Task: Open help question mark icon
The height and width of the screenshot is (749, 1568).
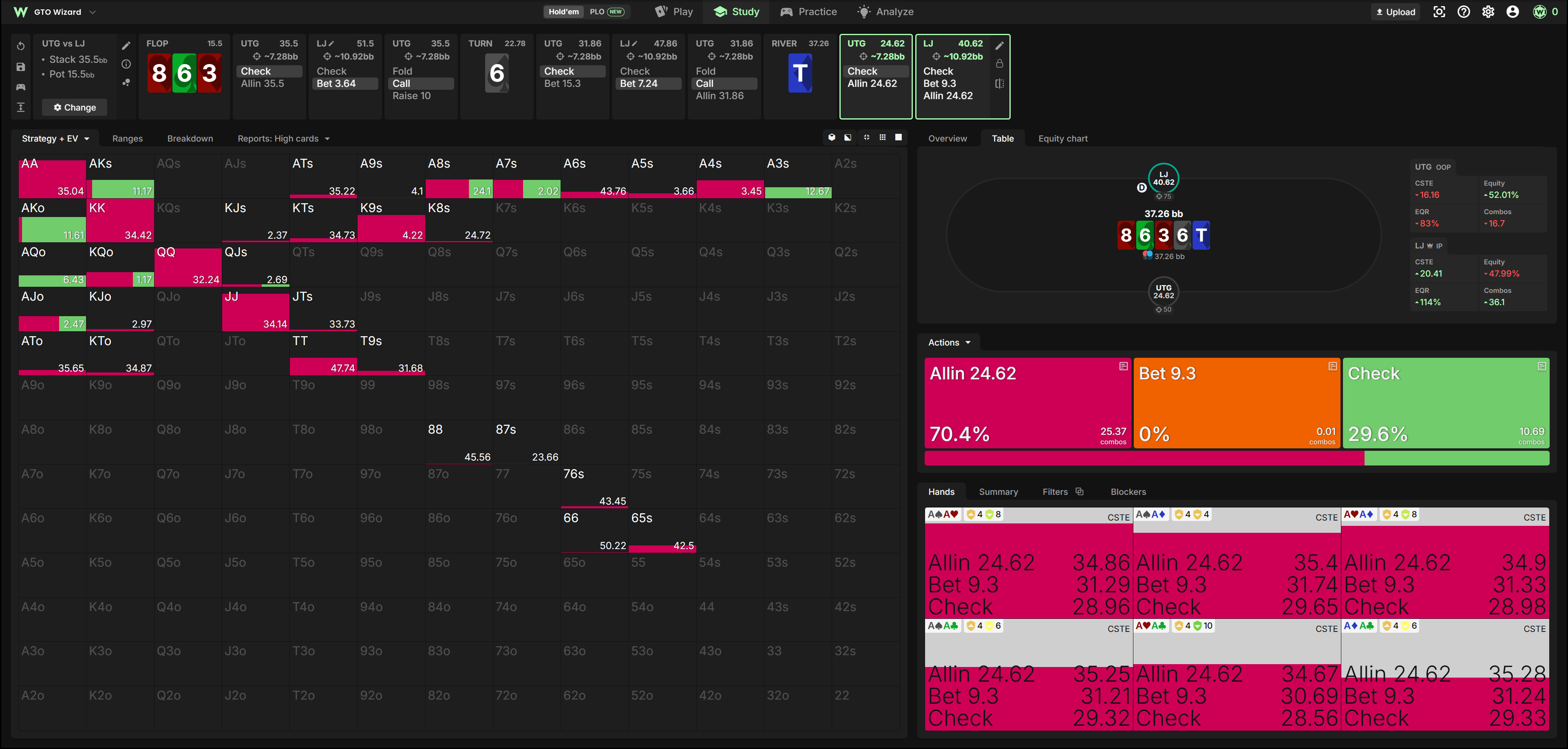Action: tap(1464, 11)
